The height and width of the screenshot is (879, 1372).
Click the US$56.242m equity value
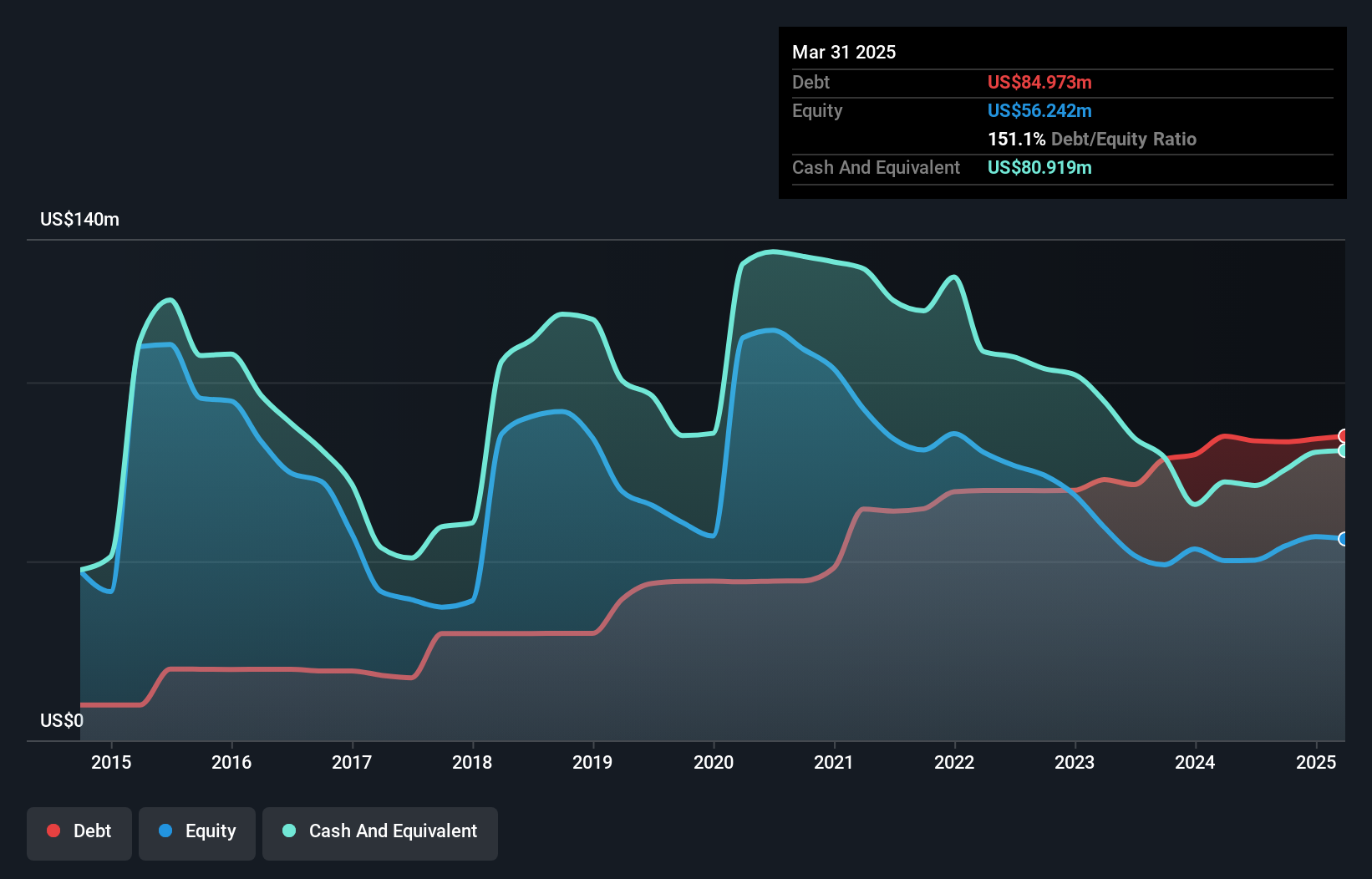pyautogui.click(x=1039, y=110)
